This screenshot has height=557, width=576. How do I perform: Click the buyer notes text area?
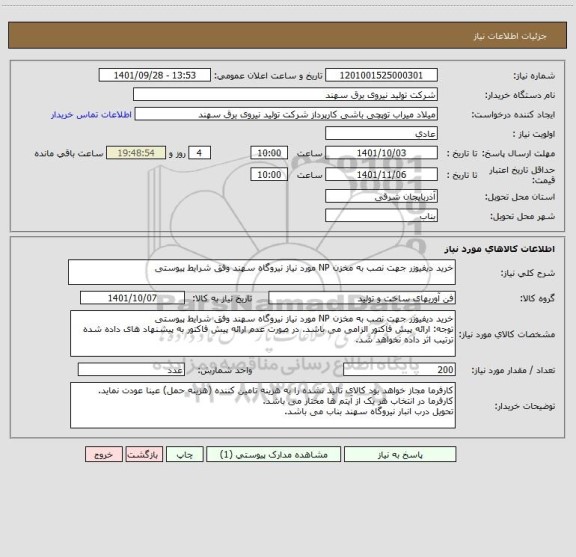click(263, 405)
